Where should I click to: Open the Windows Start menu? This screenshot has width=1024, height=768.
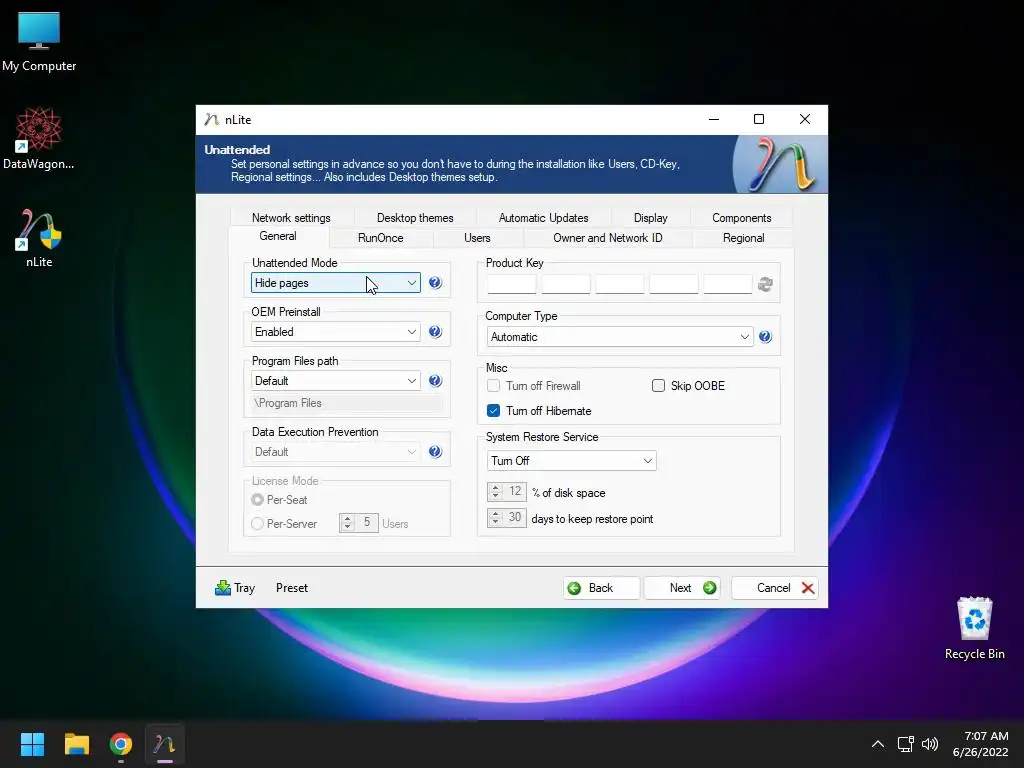32,744
